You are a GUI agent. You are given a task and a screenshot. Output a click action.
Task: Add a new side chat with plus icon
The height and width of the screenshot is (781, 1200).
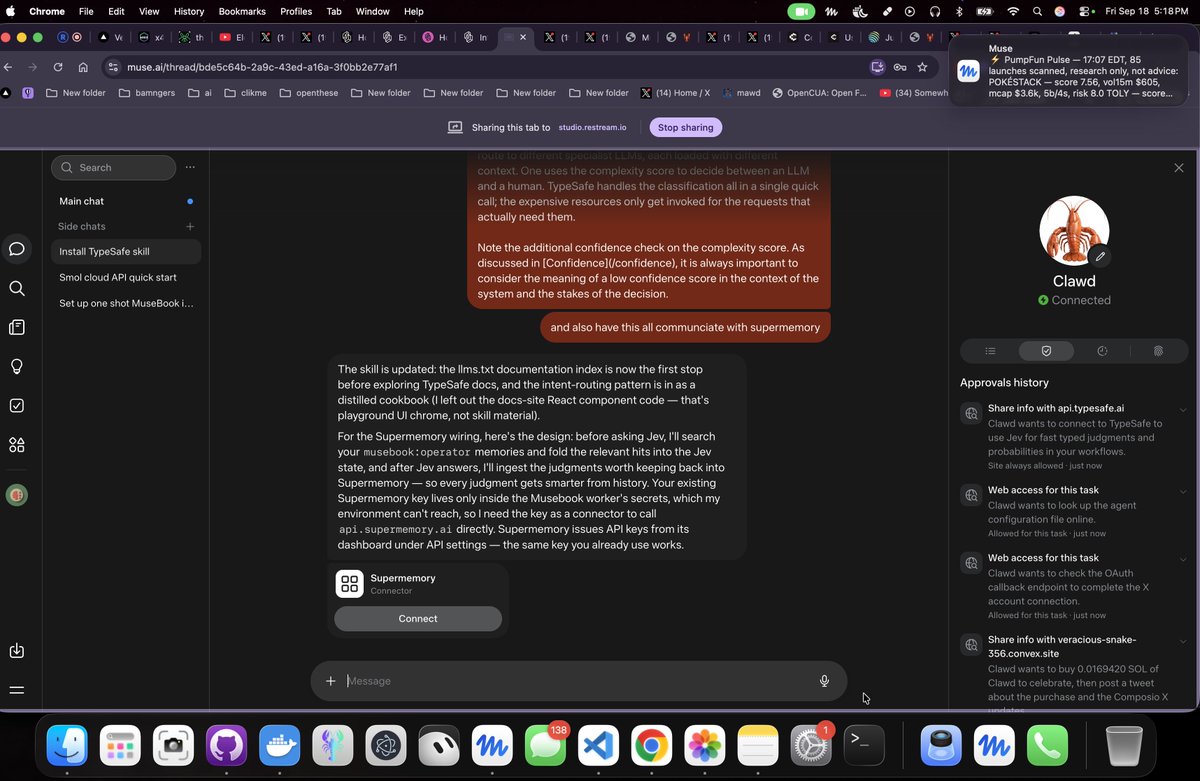(x=190, y=227)
